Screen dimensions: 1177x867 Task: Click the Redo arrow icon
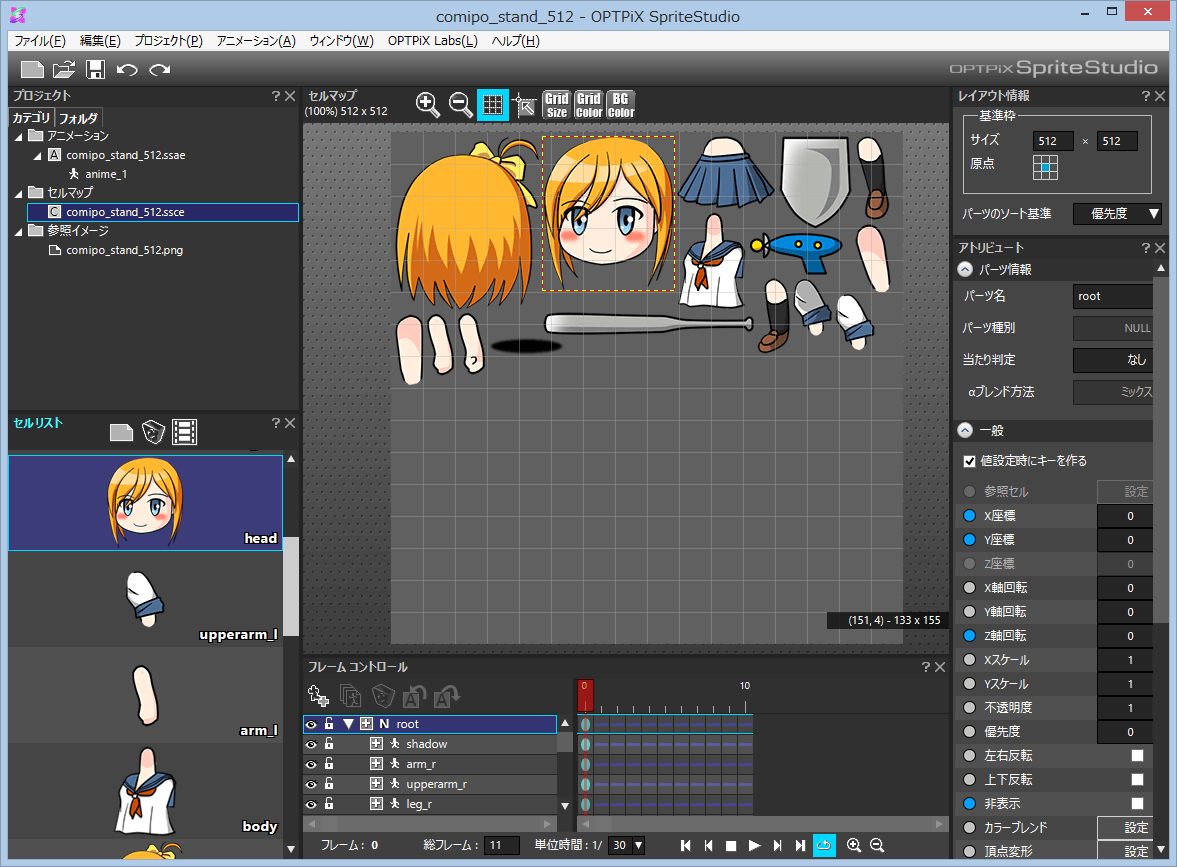click(159, 70)
